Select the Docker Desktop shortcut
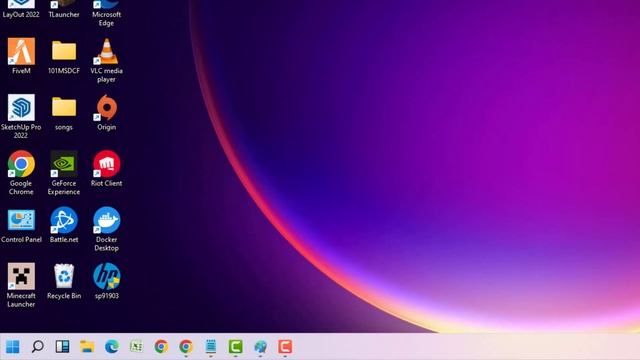Screen dimensions: 640x360 pyautogui.click(x=107, y=229)
